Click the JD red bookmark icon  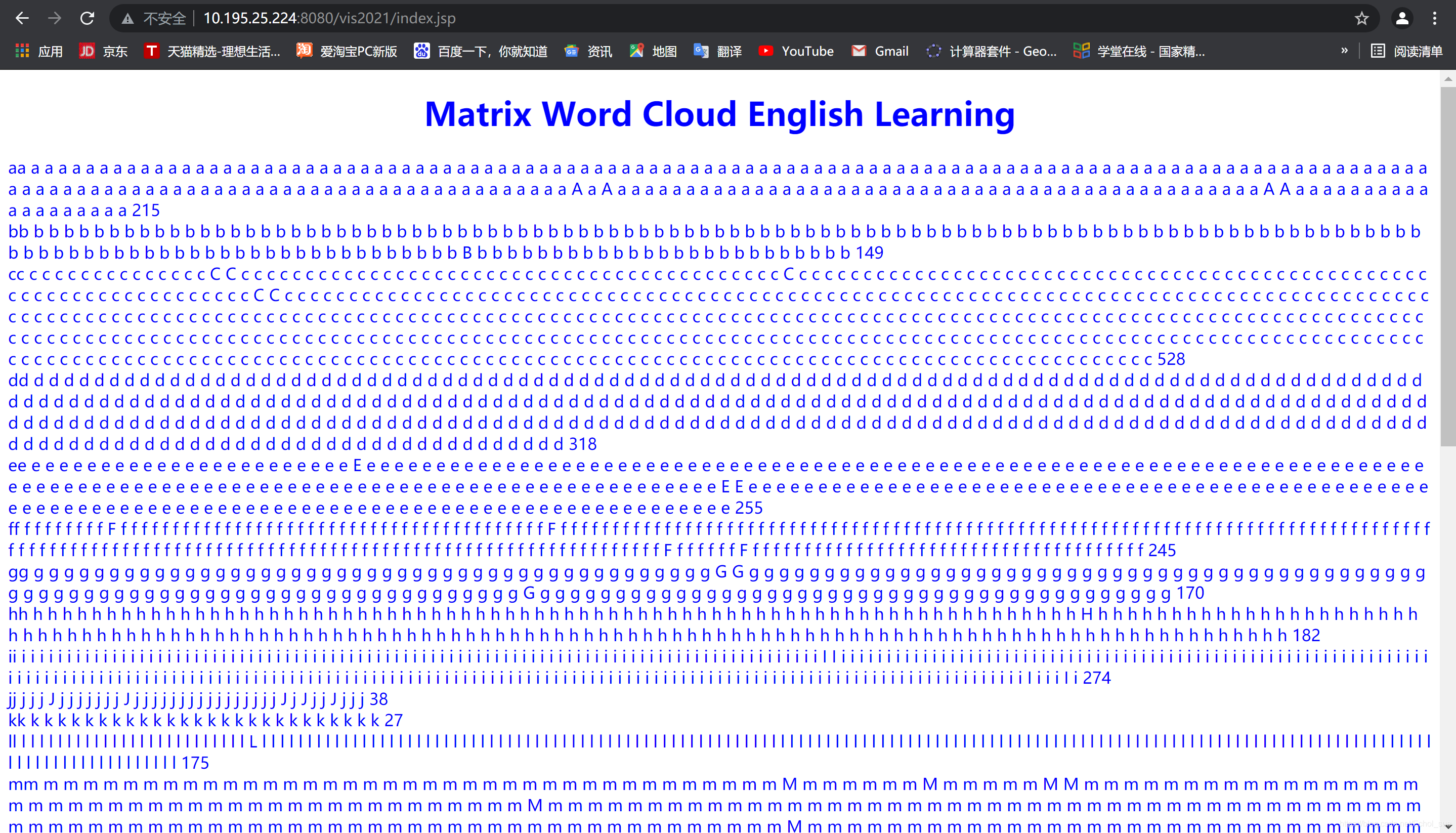[x=87, y=51]
